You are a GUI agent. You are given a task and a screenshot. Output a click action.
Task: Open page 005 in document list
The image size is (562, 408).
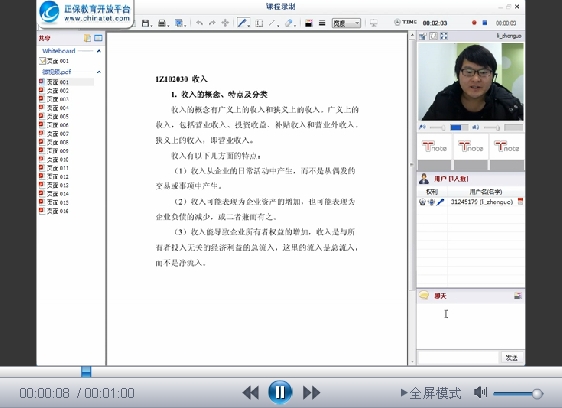(54, 116)
